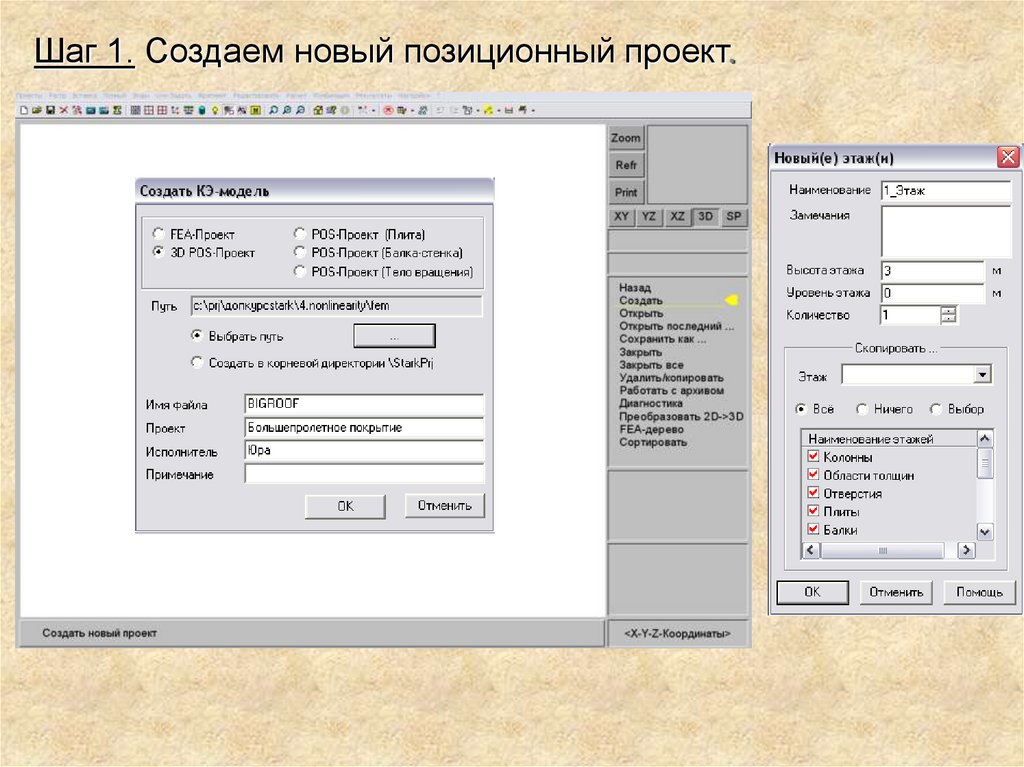Click the Имя файла input field

tap(364, 404)
